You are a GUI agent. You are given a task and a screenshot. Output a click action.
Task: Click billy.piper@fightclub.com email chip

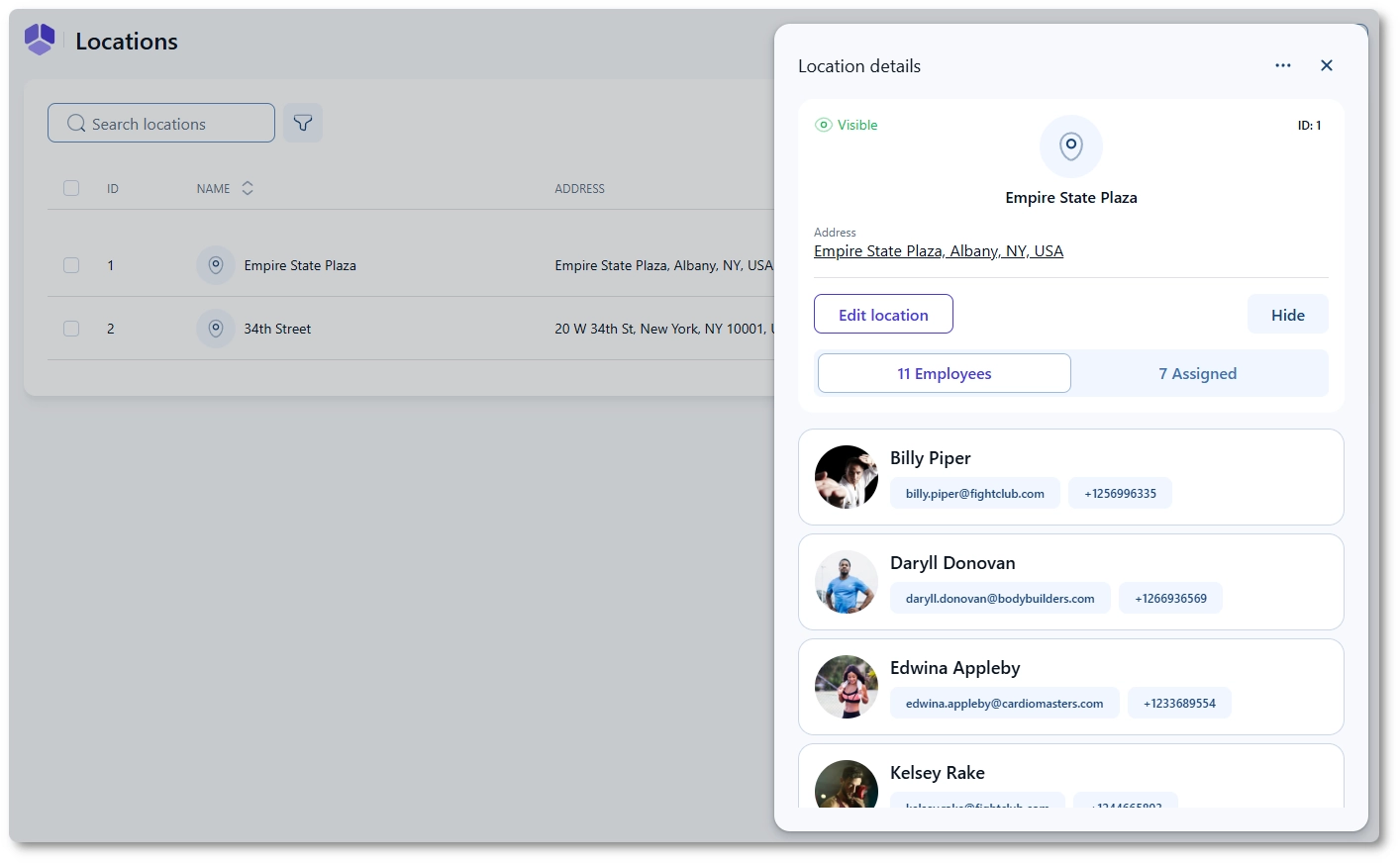(x=975, y=493)
